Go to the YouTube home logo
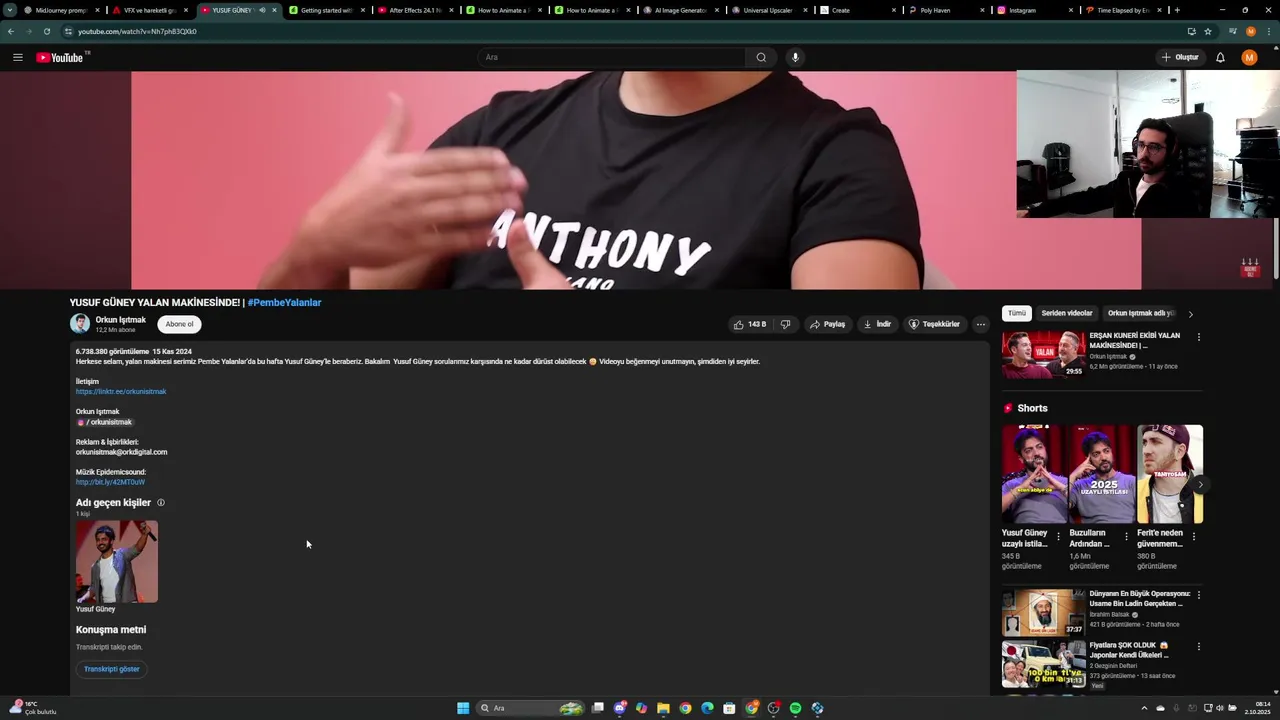 point(60,57)
